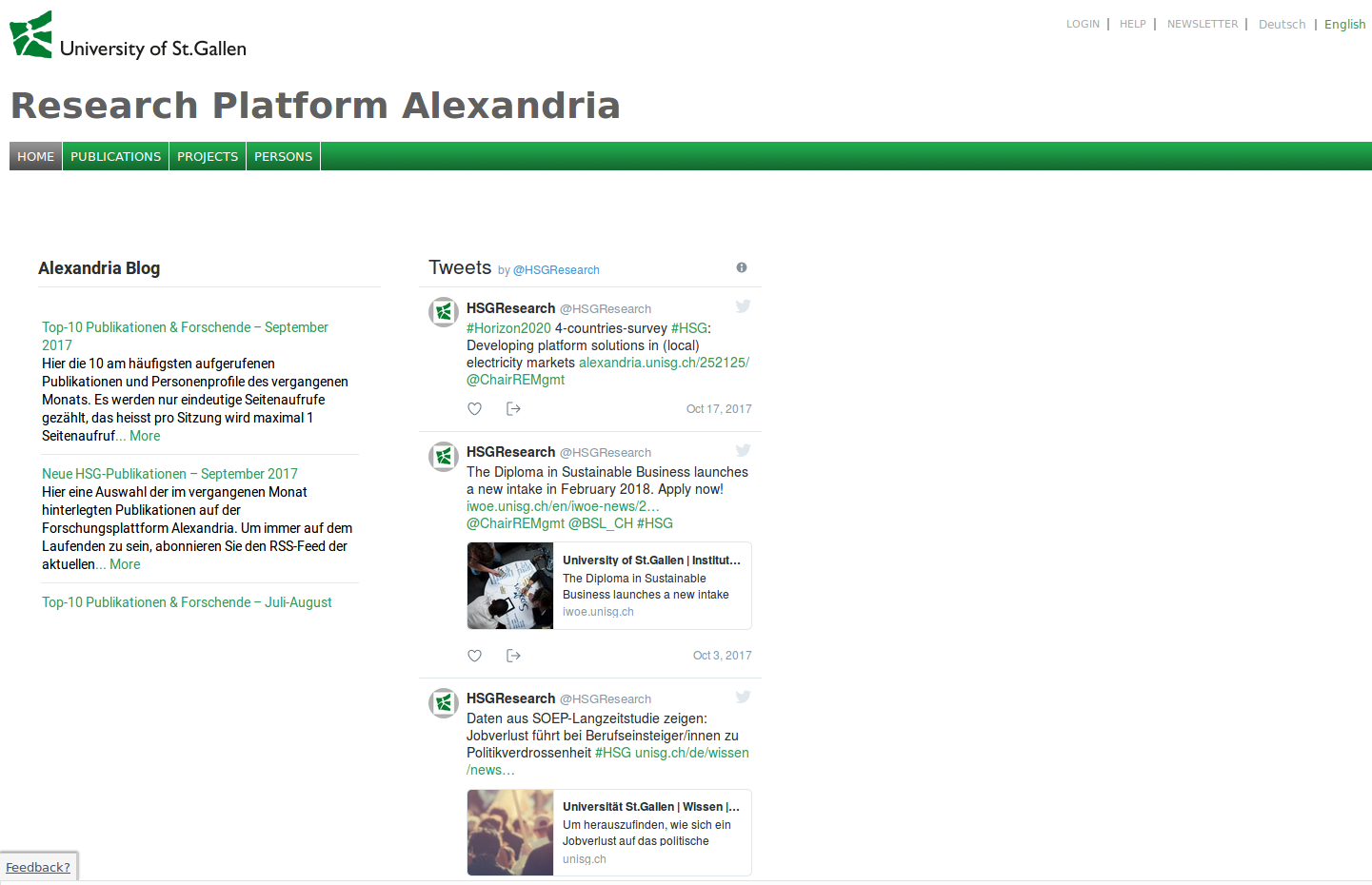Screen dimensions: 1372x885
Task: Click the LOGIN link
Action: pyautogui.click(x=1083, y=24)
